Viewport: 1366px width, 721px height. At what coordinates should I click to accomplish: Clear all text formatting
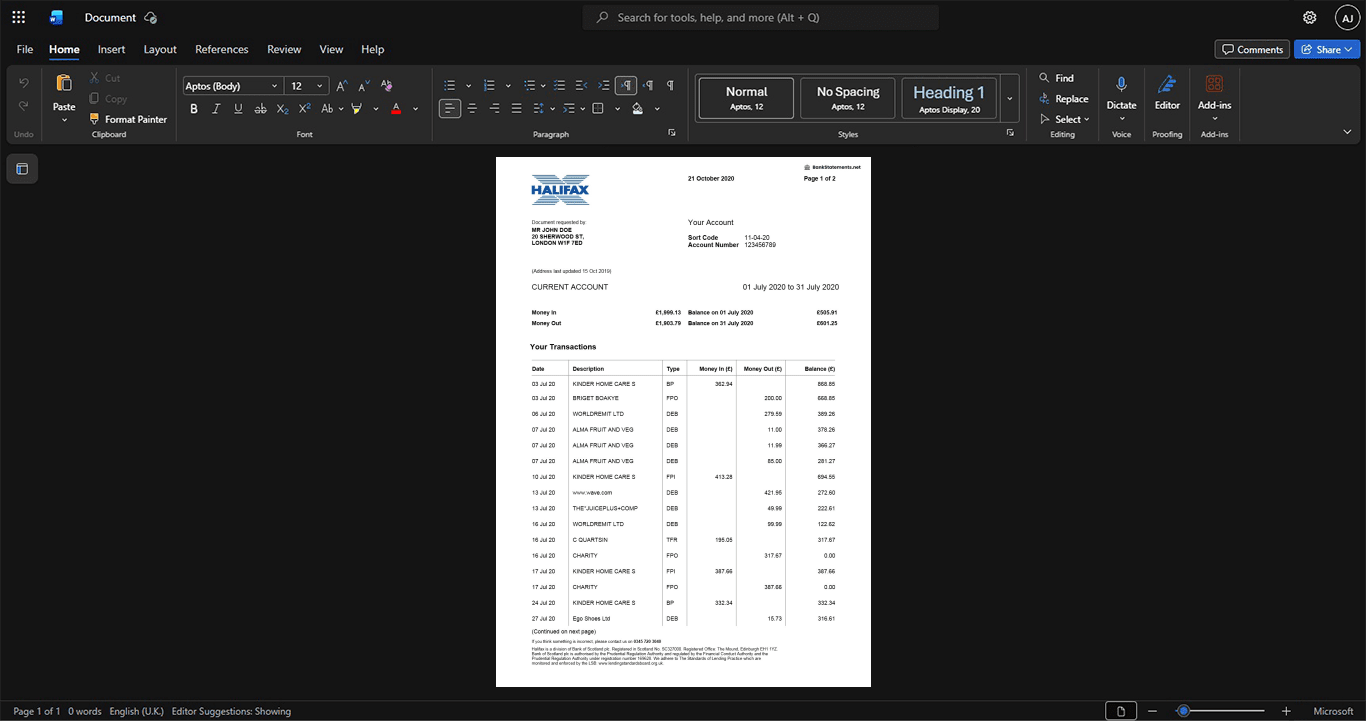387,86
